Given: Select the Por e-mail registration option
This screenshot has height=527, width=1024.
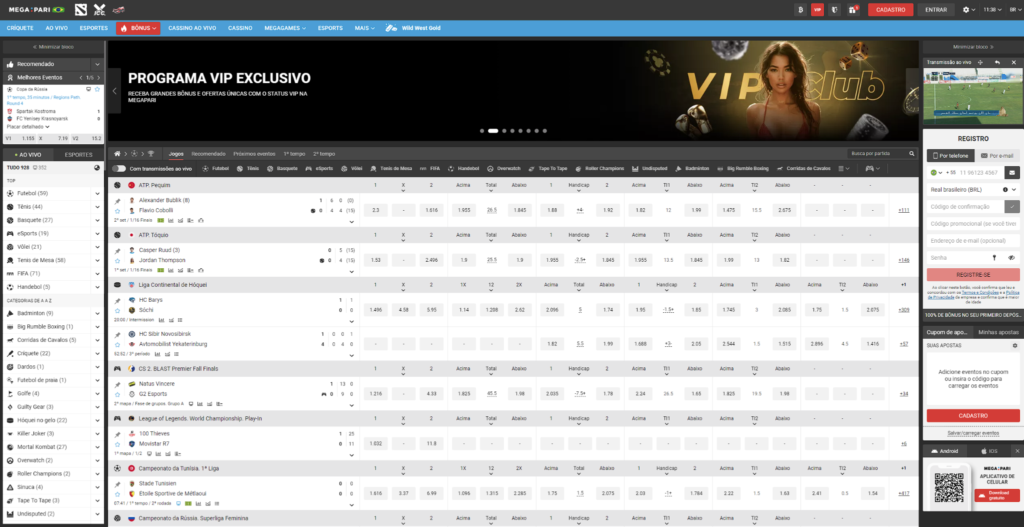Looking at the screenshot, I should tap(997, 155).
